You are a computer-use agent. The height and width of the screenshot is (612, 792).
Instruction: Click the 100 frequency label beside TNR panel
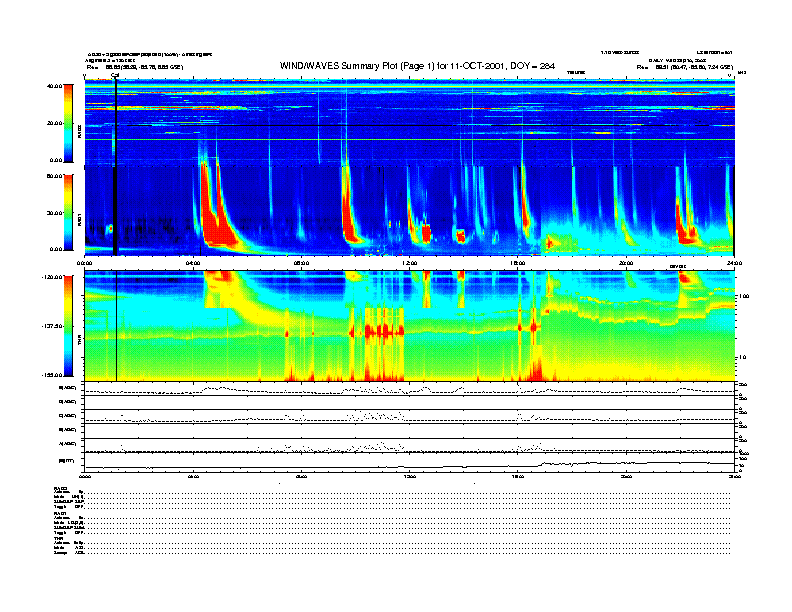pyautogui.click(x=744, y=296)
